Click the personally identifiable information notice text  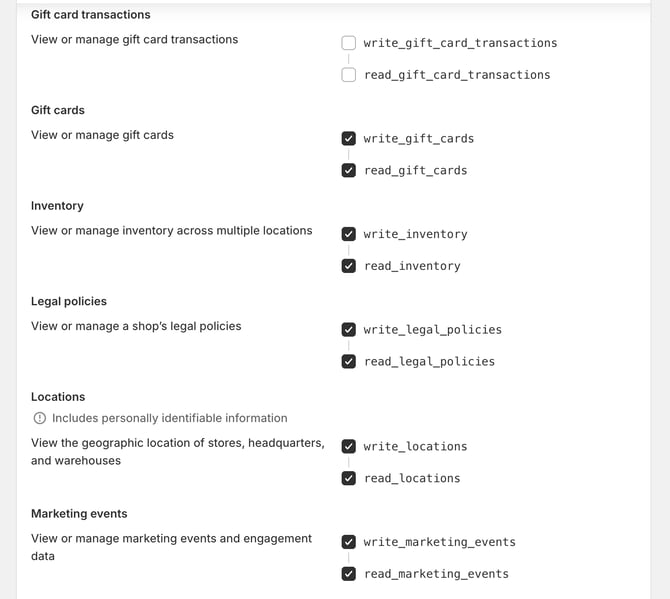click(170, 418)
